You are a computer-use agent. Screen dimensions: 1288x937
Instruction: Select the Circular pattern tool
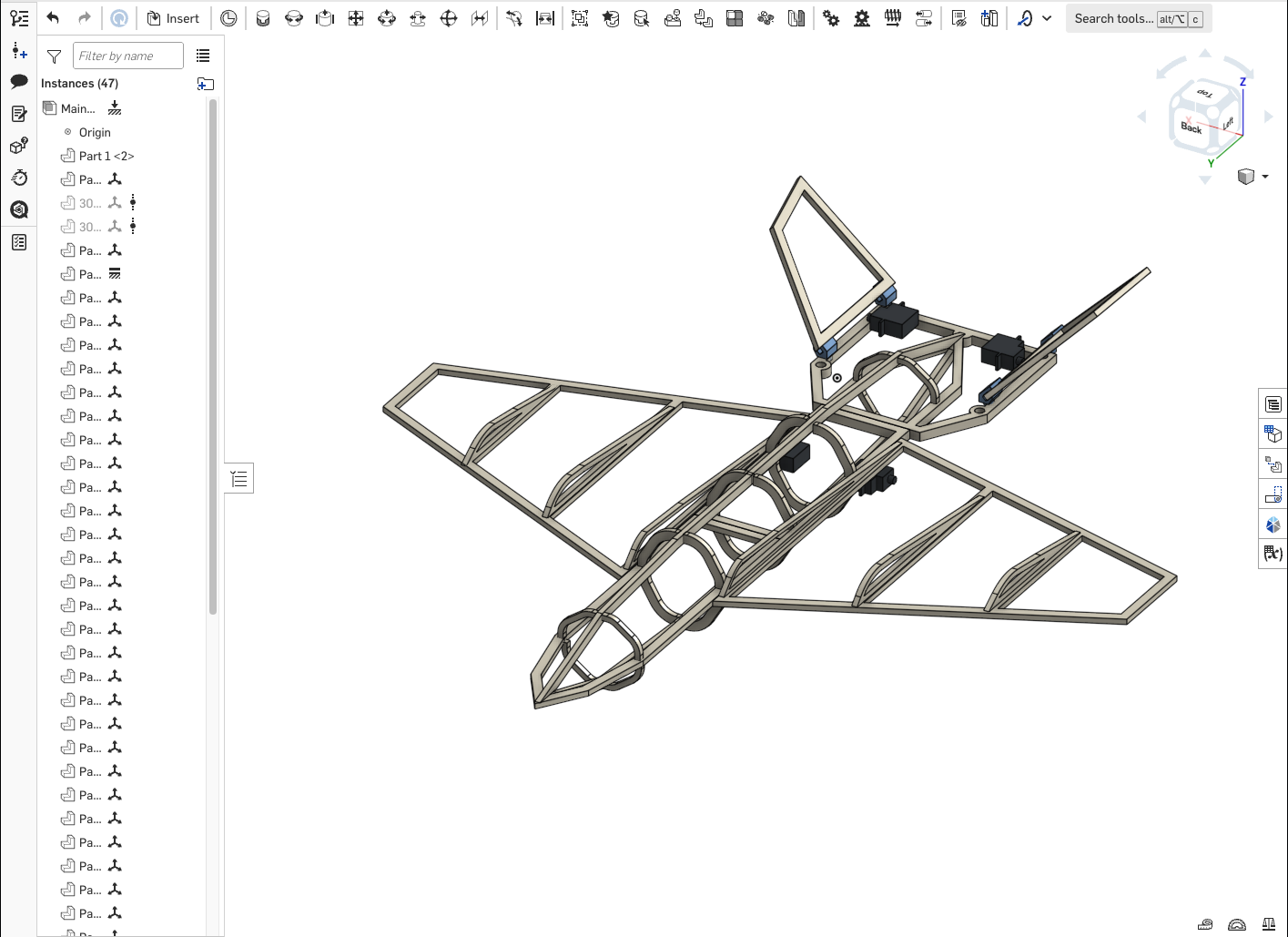(766, 18)
